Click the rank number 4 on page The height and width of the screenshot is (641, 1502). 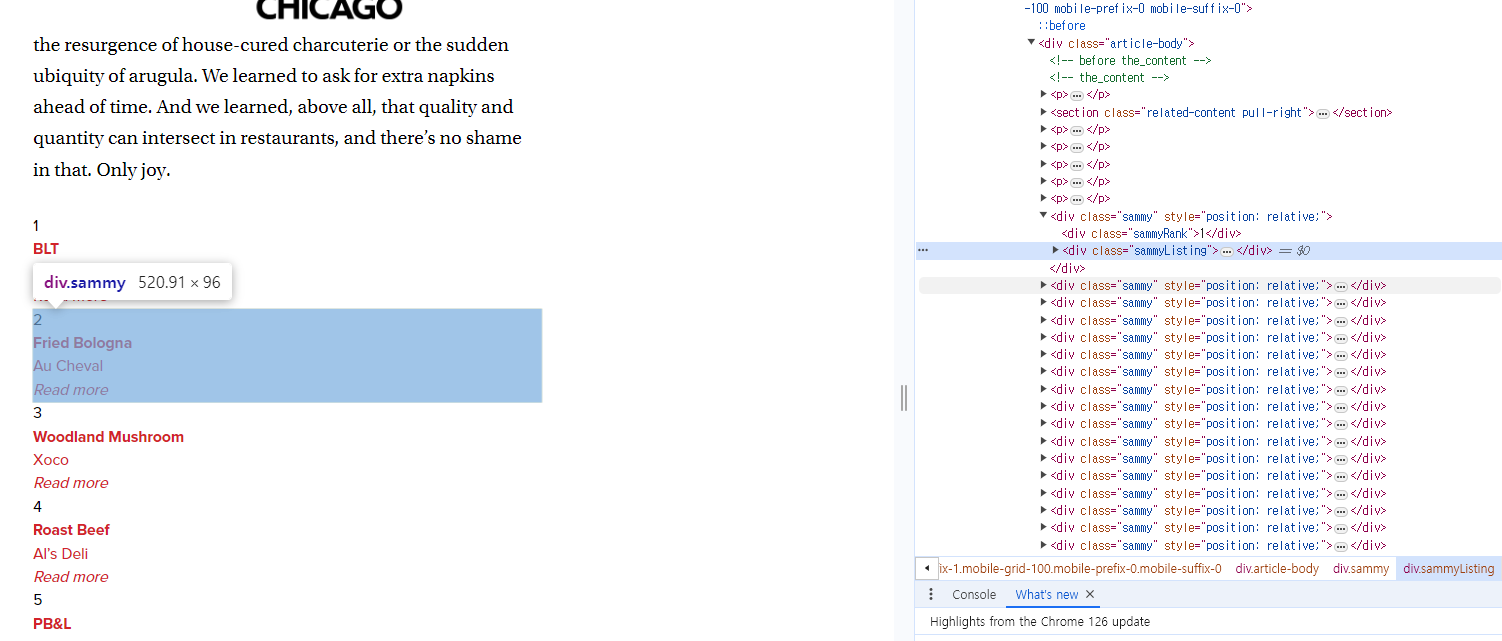click(38, 507)
